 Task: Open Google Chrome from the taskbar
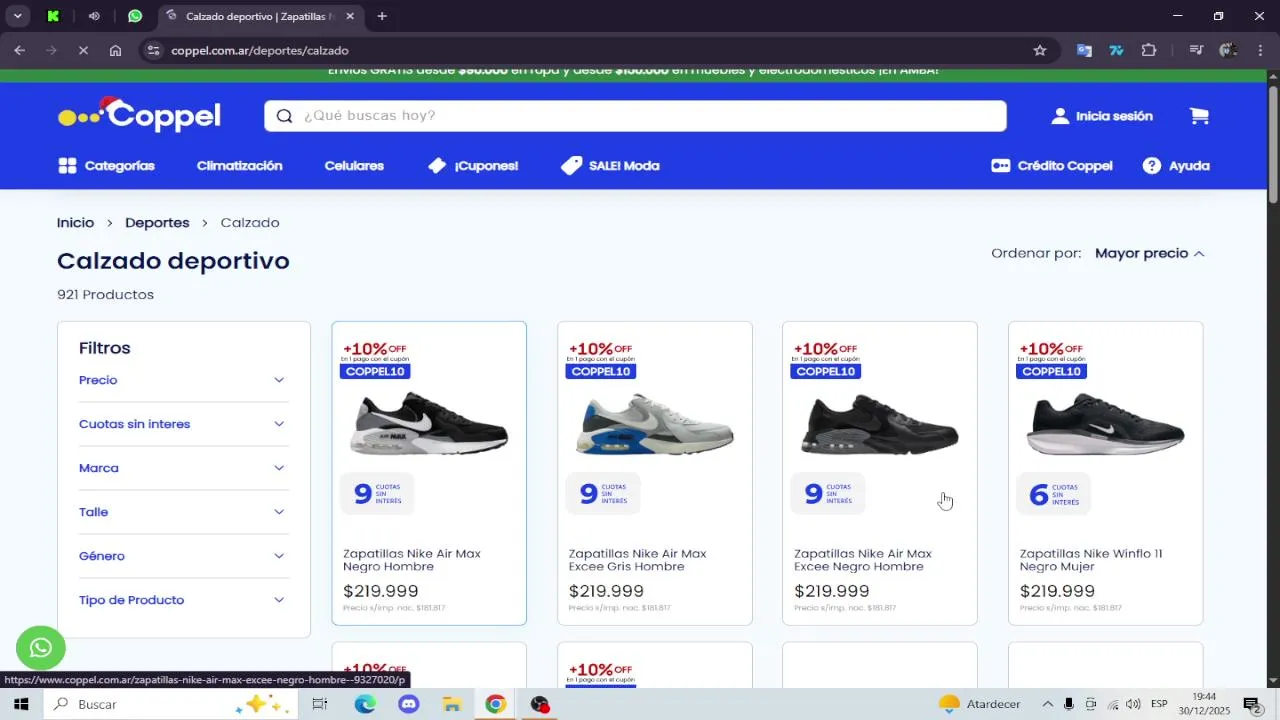coord(496,704)
